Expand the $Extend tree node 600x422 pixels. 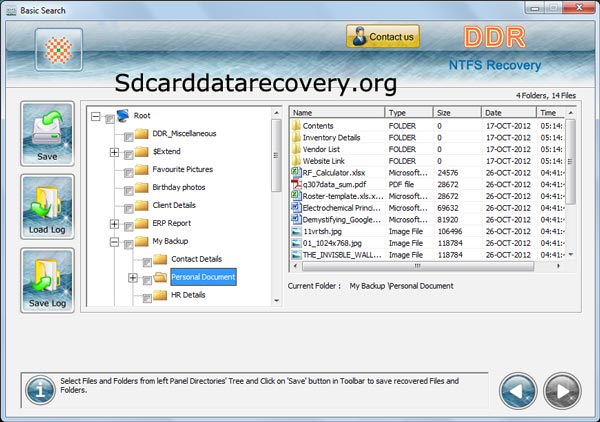point(114,152)
